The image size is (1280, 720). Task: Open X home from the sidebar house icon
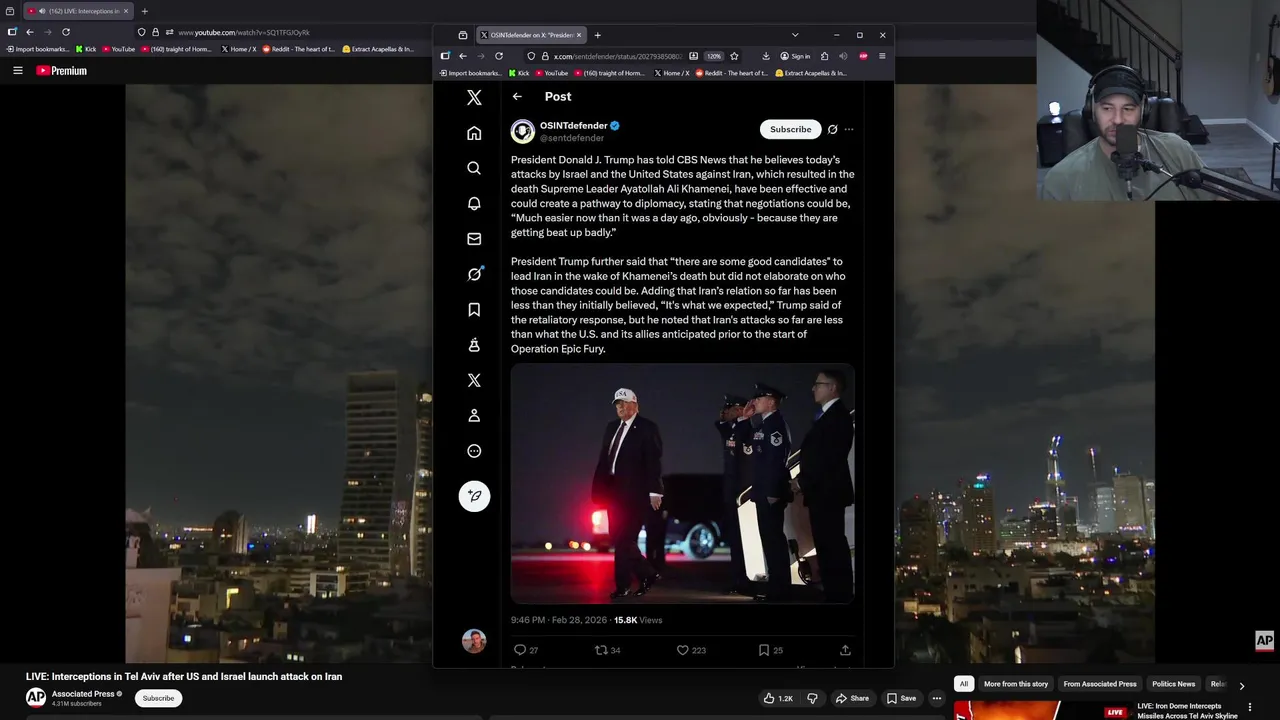point(474,133)
